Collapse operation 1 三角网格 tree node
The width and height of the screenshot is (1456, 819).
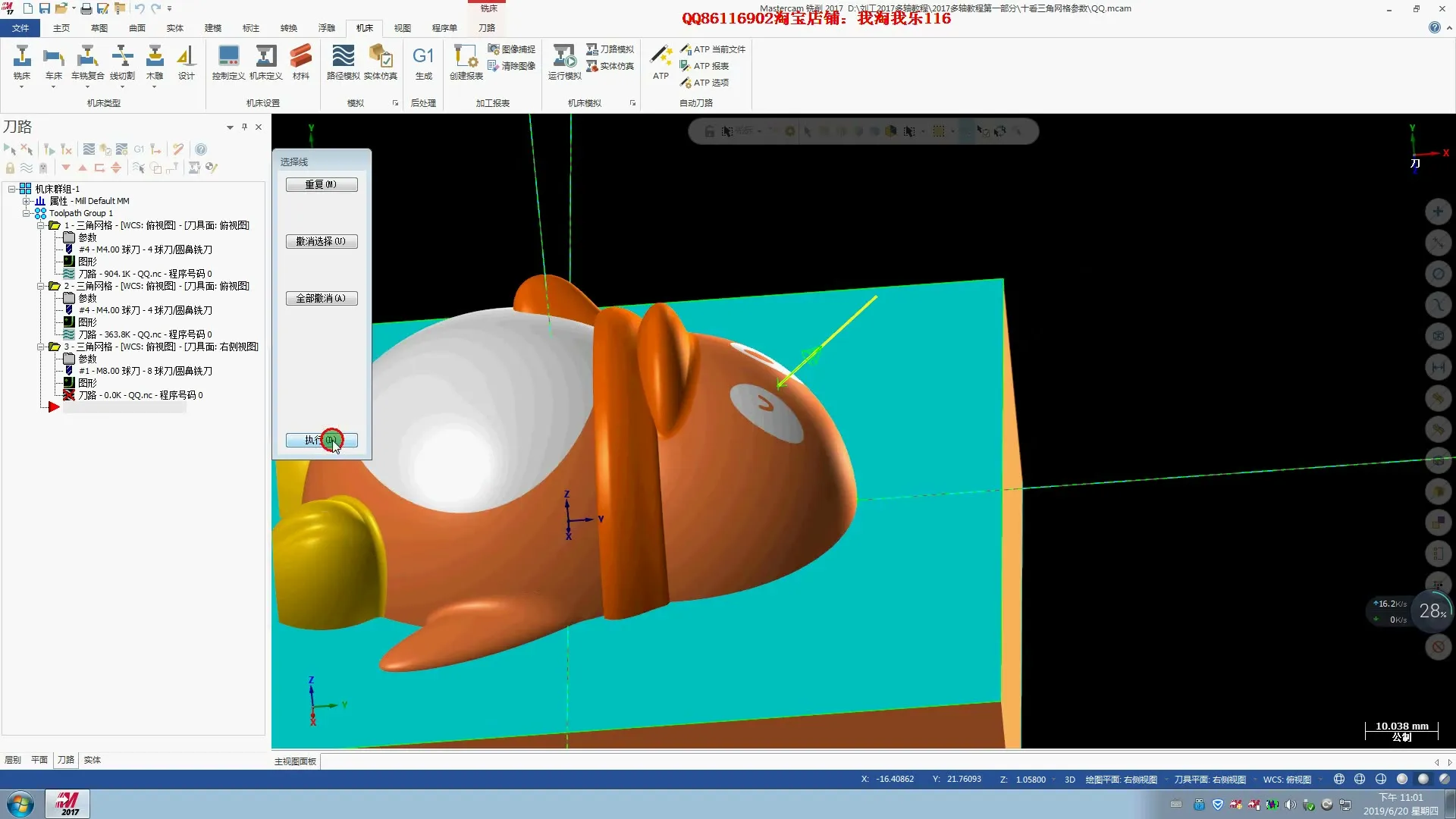[41, 225]
